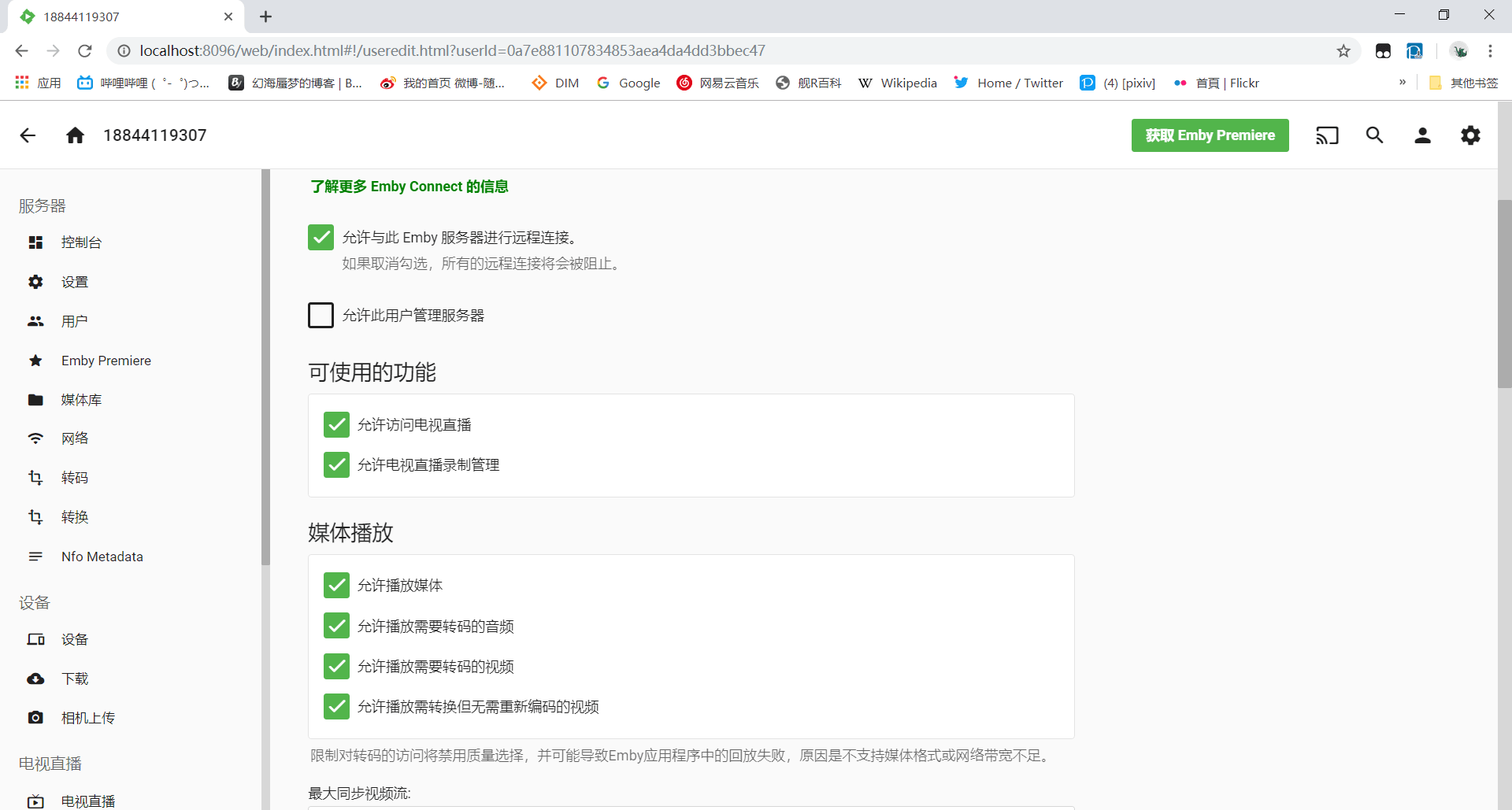Open the Wikipedia bookmark
This screenshot has width=1512, height=810.
[898, 83]
